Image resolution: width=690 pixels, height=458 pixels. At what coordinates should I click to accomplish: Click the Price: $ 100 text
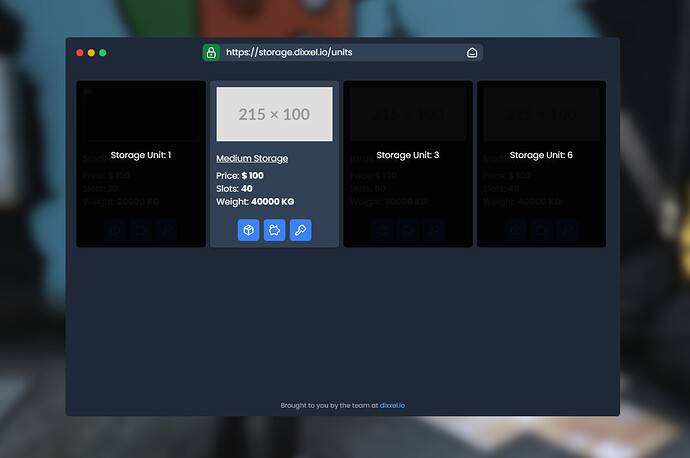240,176
